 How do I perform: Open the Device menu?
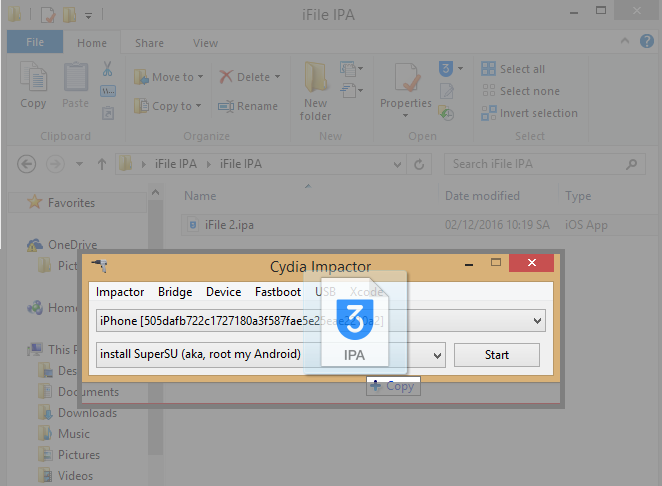point(223,292)
